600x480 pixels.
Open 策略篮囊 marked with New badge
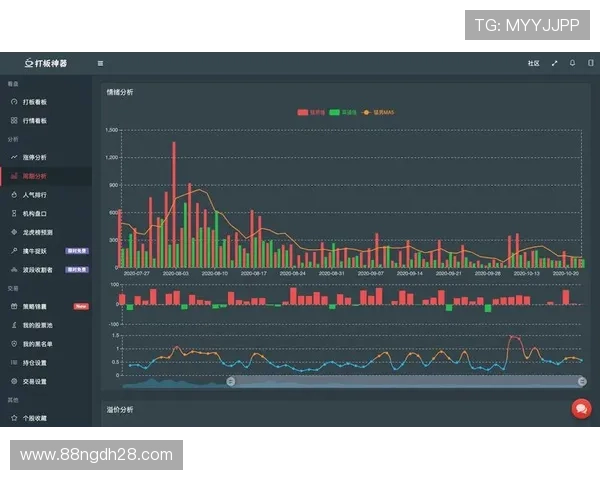[x=34, y=306]
